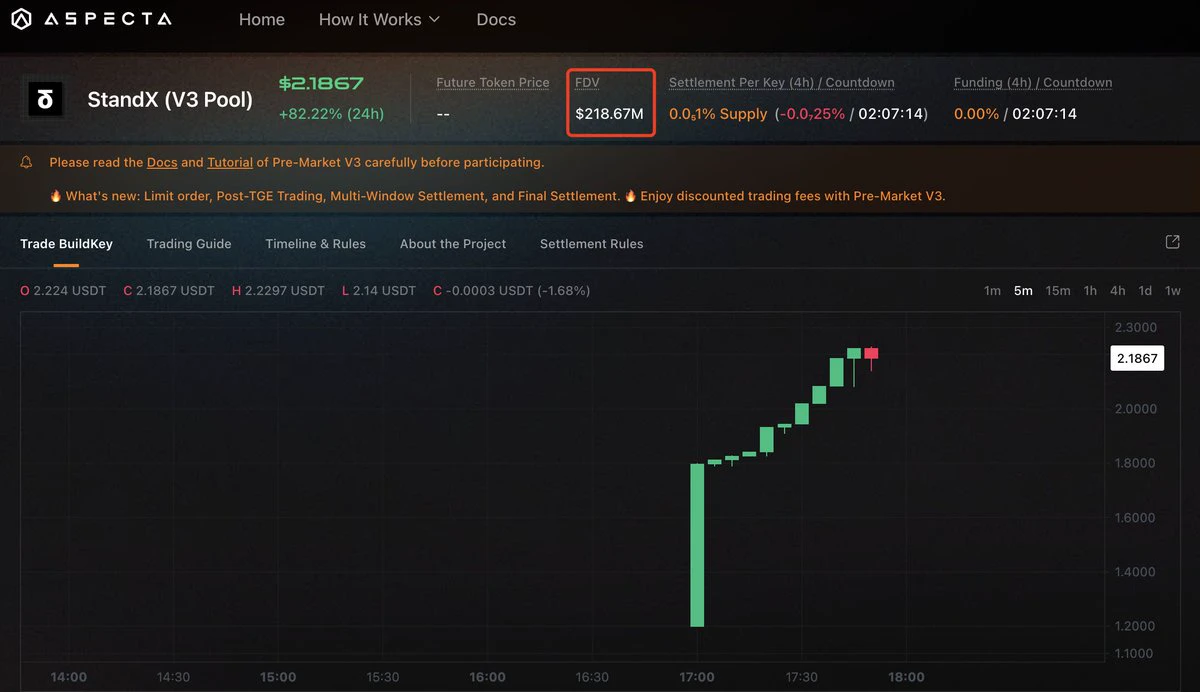This screenshot has height=692, width=1200.
Task: Select the 15m chart interval
Action: (x=1058, y=291)
